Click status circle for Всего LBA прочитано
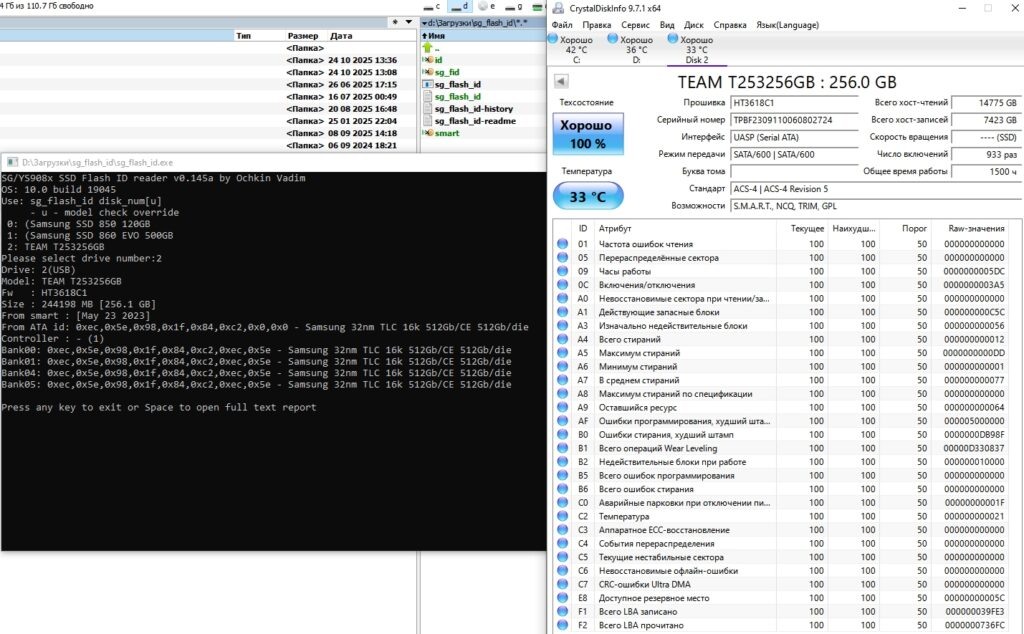 pyautogui.click(x=562, y=625)
